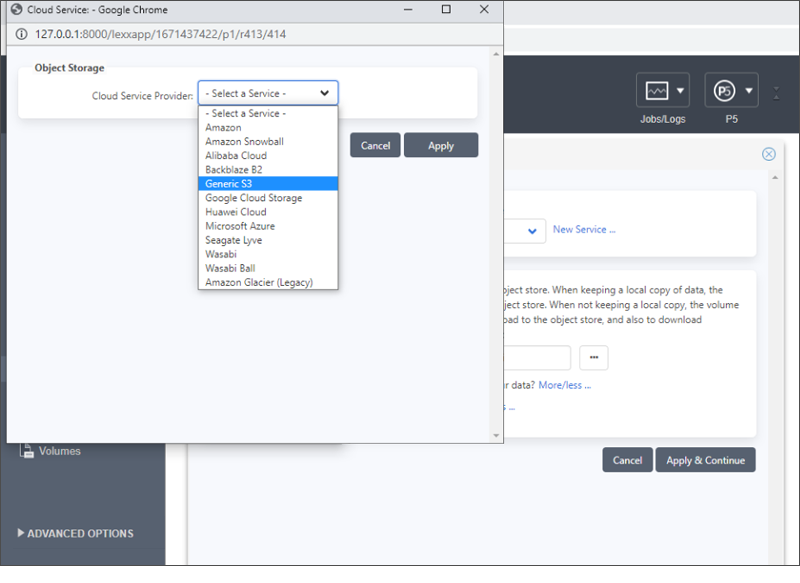800x583 pixels.
Task: Select the Wasabi option
Action: (268, 254)
